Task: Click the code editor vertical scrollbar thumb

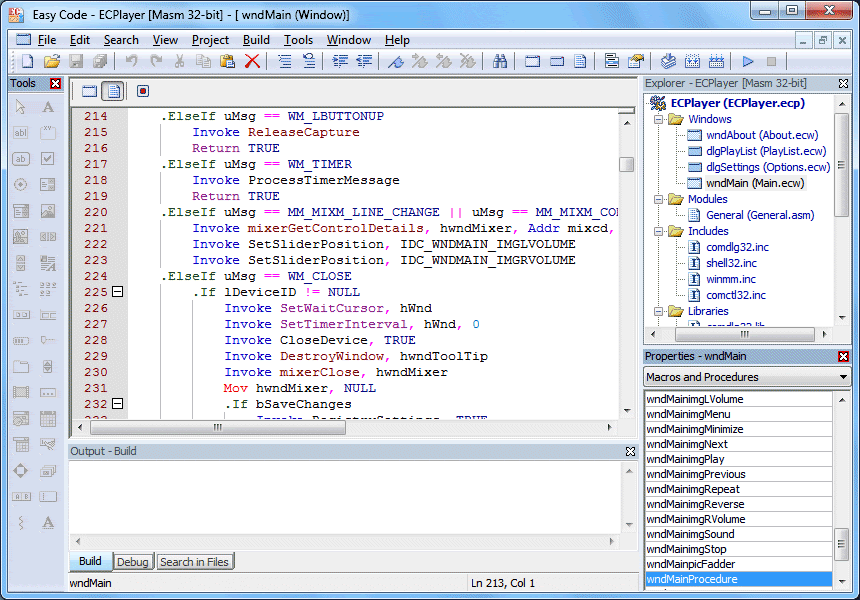Action: (626, 164)
